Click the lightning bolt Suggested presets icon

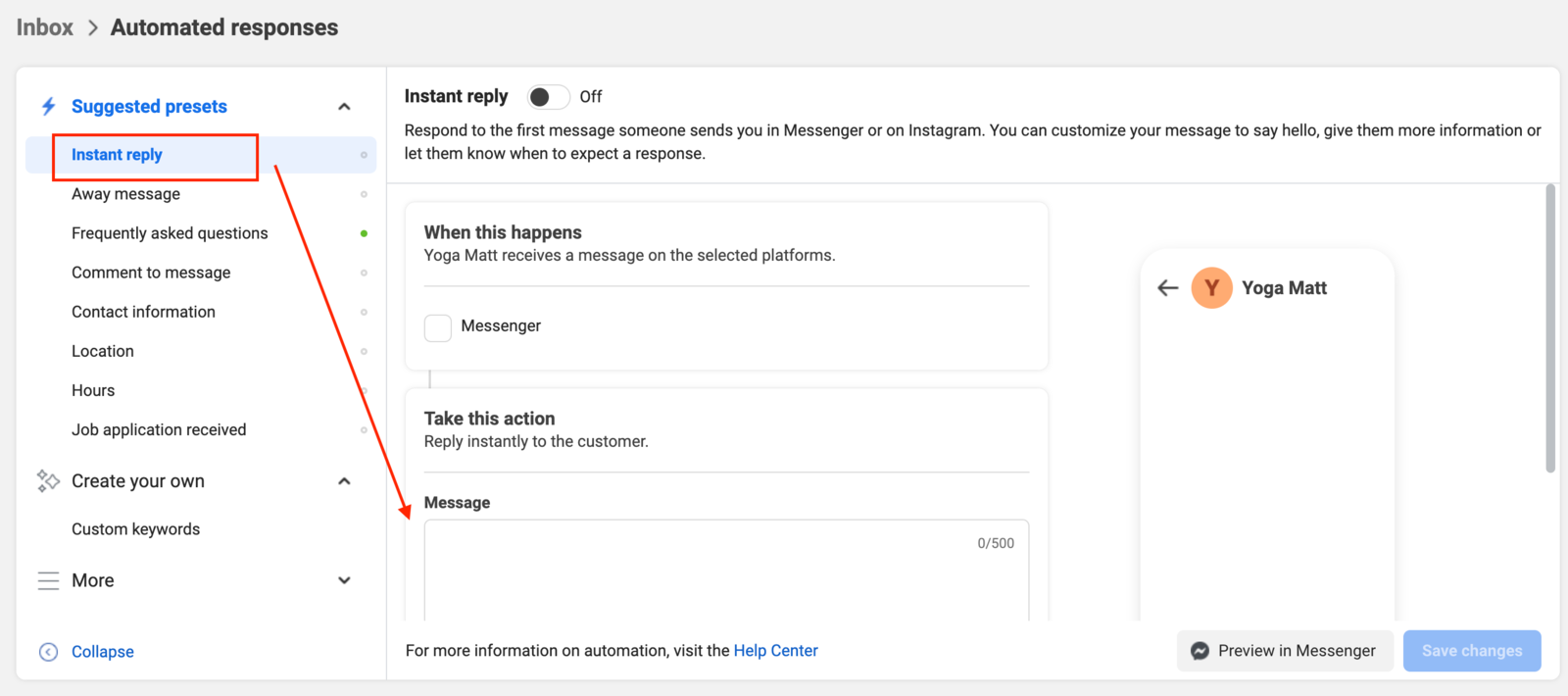[48, 106]
